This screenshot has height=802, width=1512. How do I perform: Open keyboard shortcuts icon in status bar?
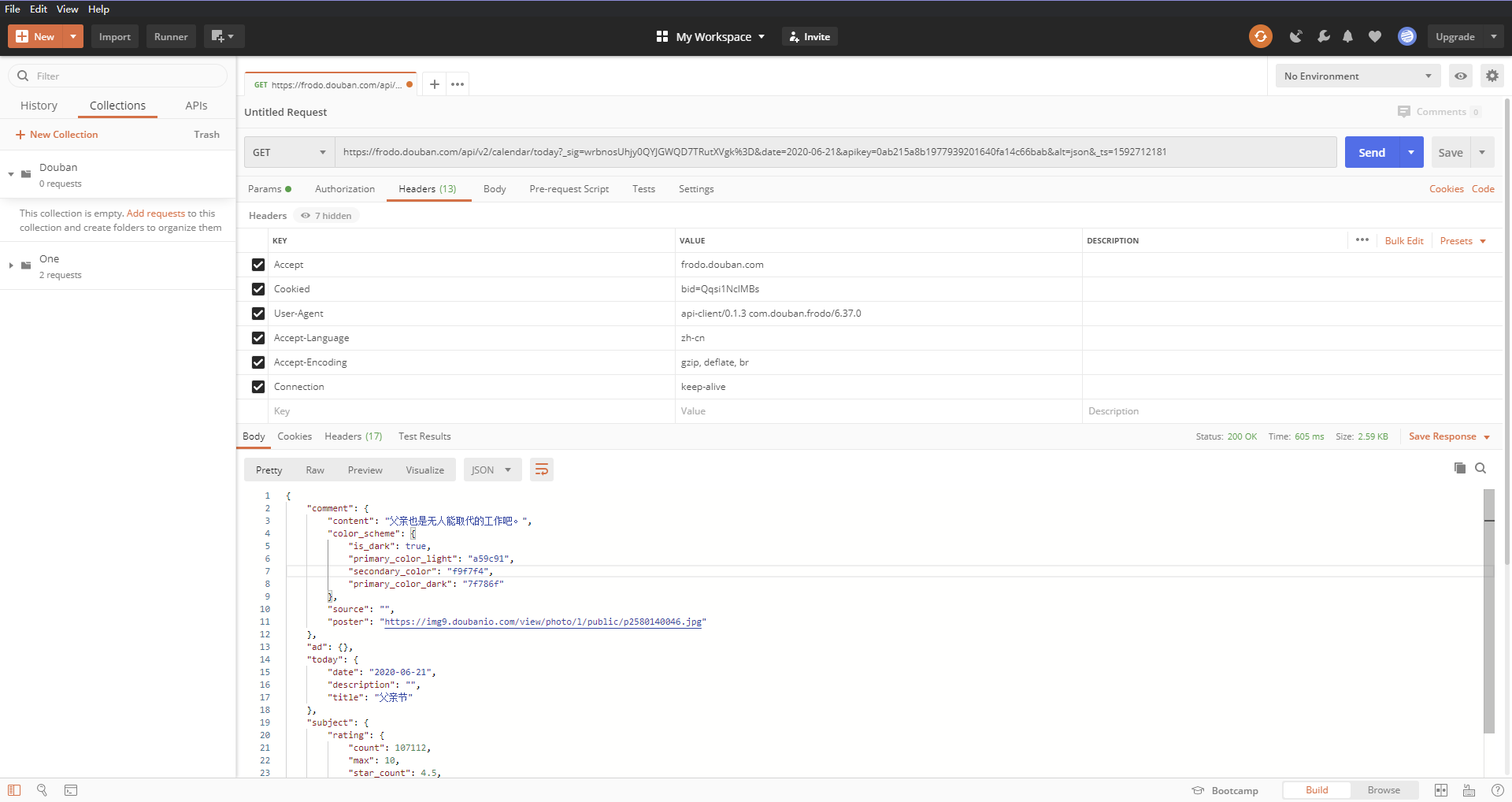click(1469, 790)
